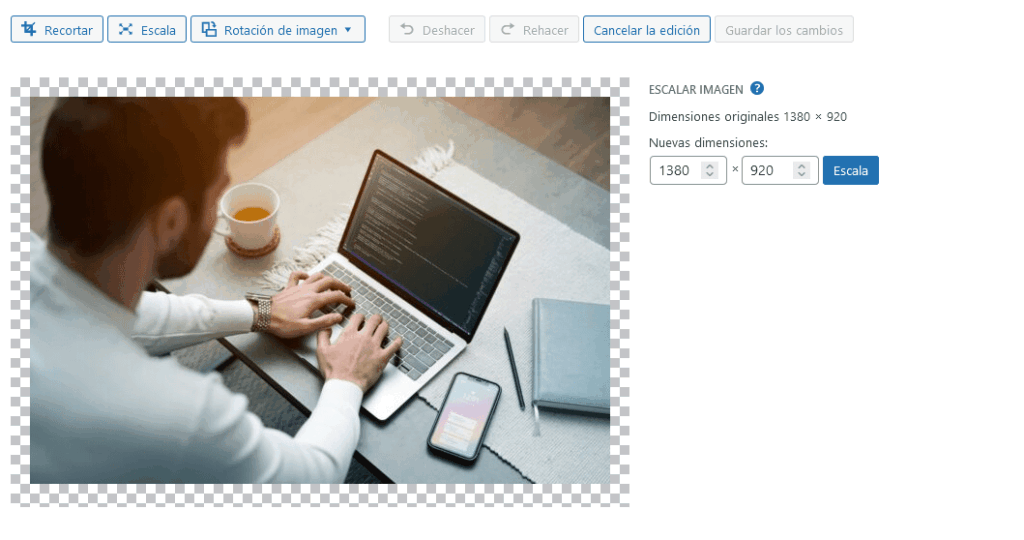Focus the width field showing 1380

tap(688, 170)
